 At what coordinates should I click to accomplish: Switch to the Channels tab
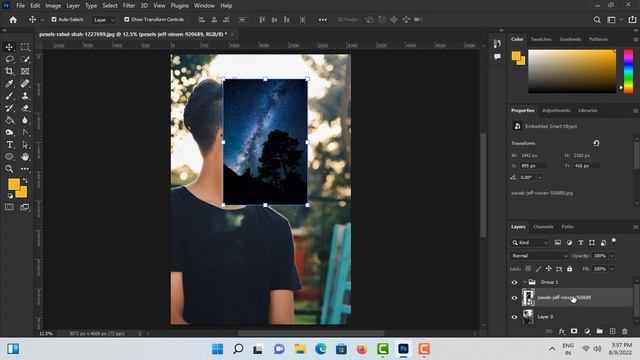[543, 227]
